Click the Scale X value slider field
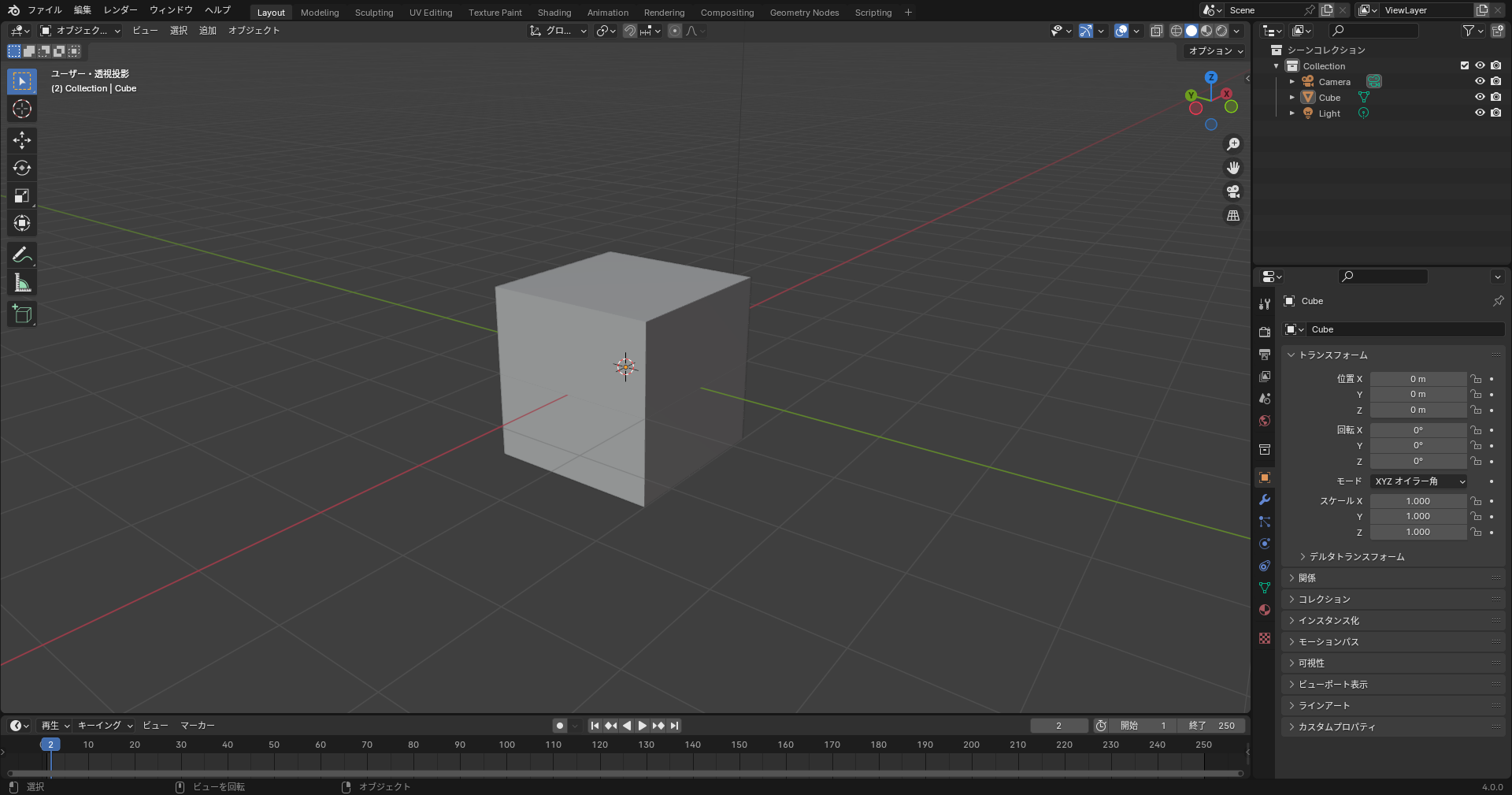This screenshot has height=795, width=1512. [x=1418, y=501]
